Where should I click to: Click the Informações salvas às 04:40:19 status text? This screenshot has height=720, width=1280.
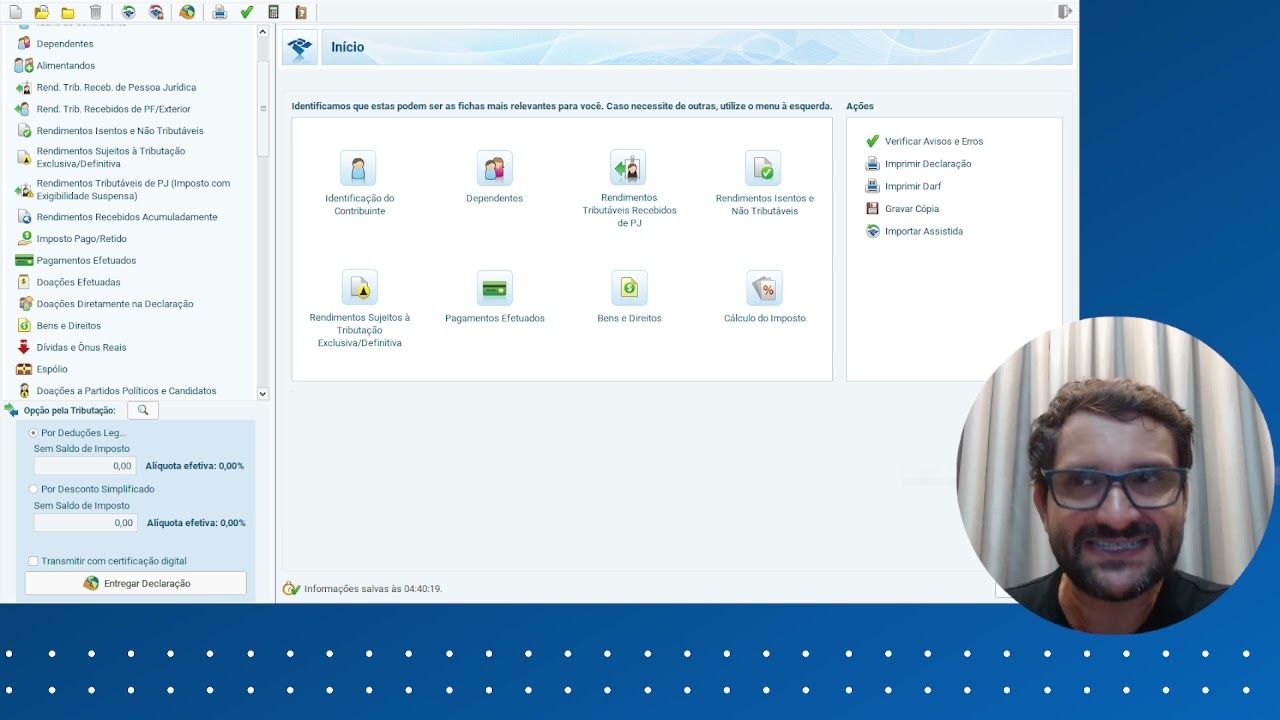(373, 589)
